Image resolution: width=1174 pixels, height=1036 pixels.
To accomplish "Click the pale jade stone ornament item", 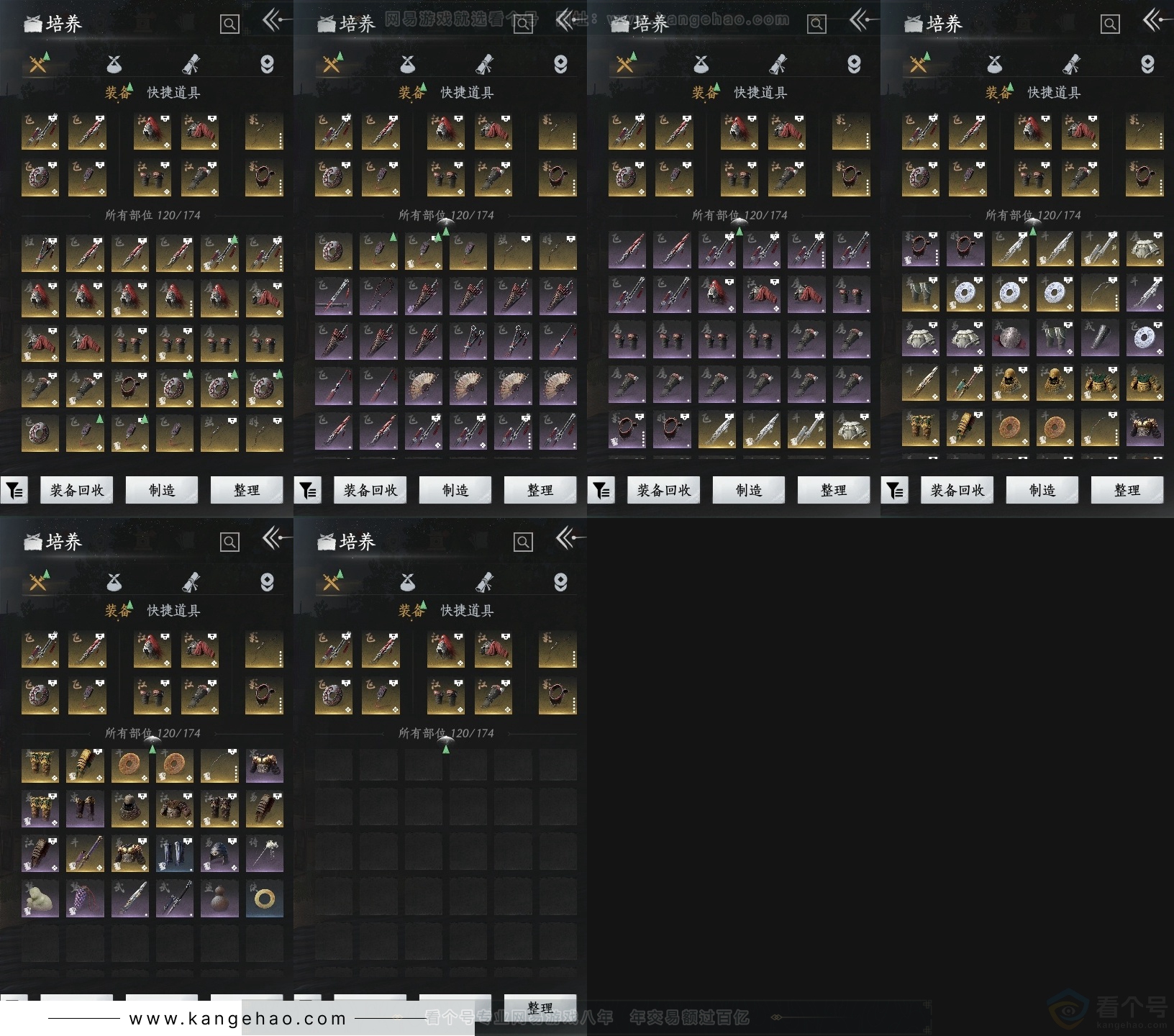I will pos(40,898).
